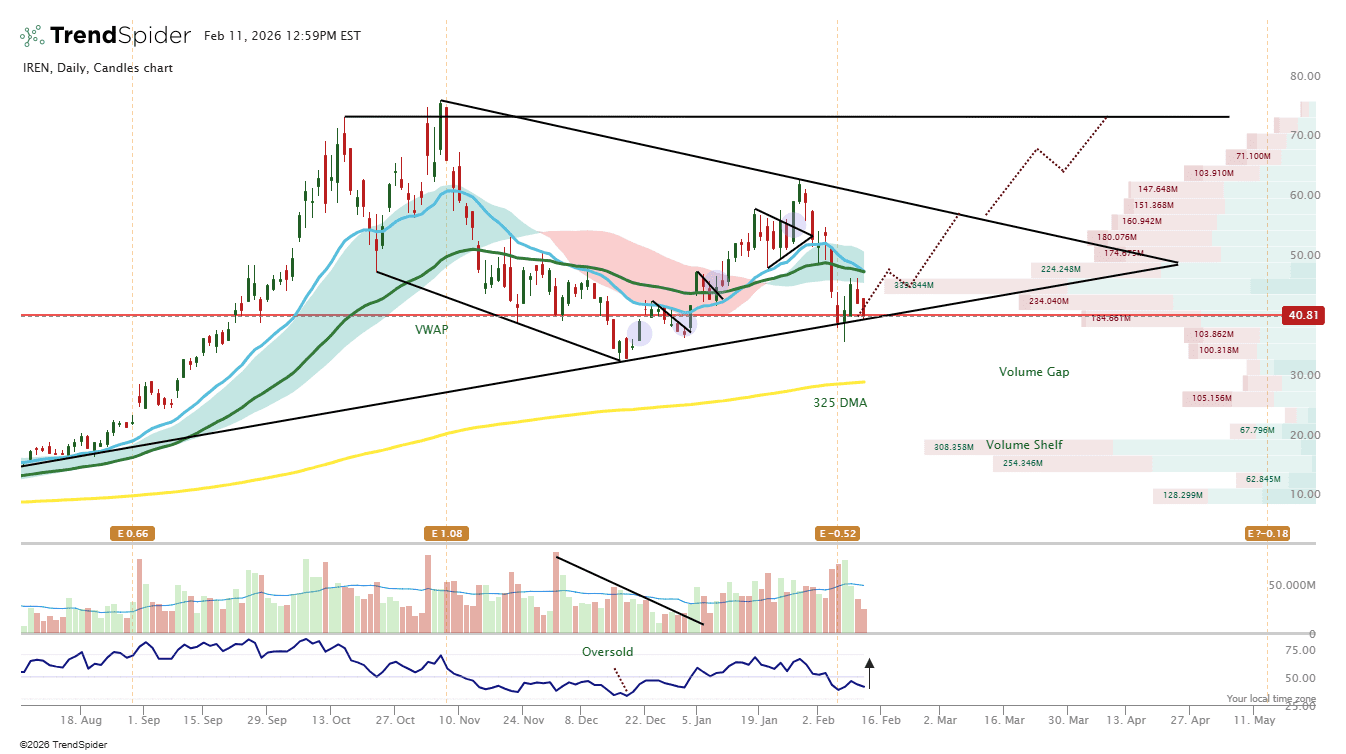Click the IREN, Daily, Candles chart title
The height and width of the screenshot is (754, 1346).
[x=98, y=68]
